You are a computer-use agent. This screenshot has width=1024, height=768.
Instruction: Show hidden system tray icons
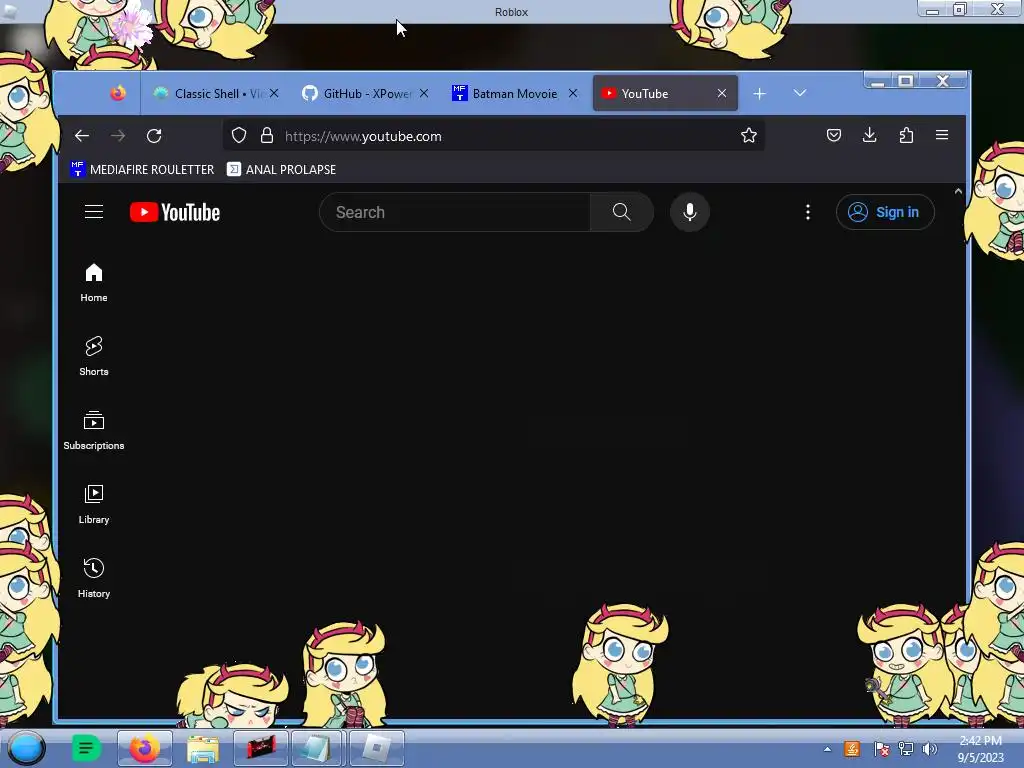coord(827,749)
